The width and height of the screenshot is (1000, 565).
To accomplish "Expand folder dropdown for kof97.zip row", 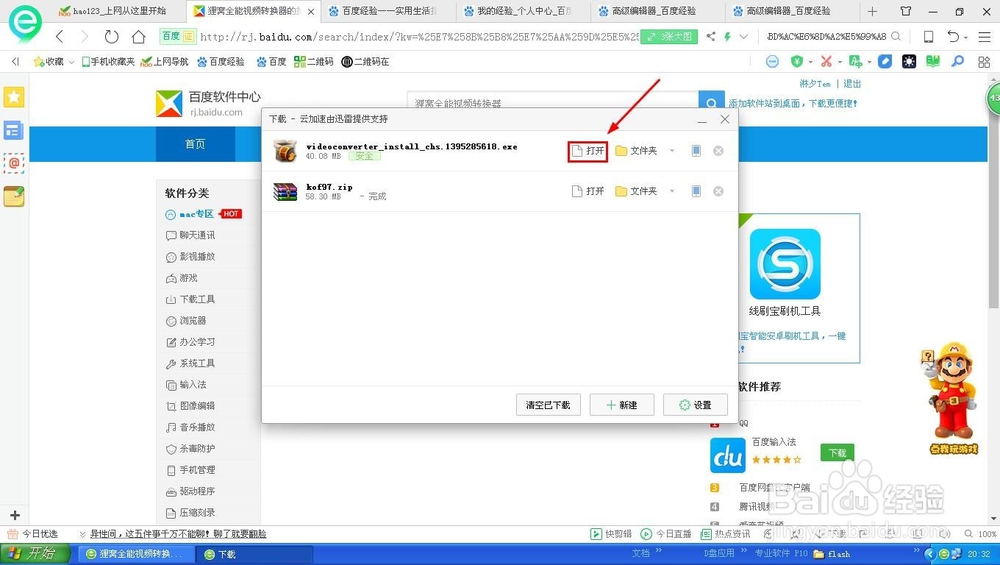I will 672,191.
